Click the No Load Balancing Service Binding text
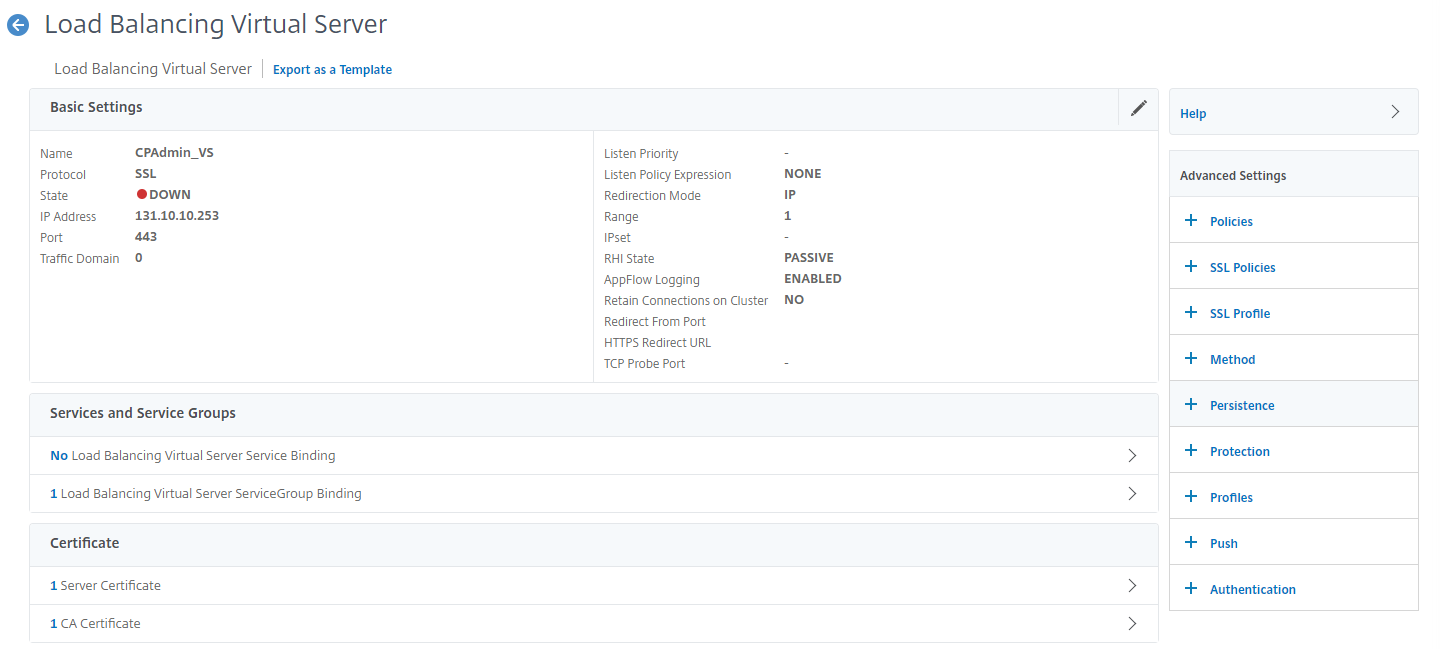Screen dimensions: 1440x649 pyautogui.click(x=192, y=456)
